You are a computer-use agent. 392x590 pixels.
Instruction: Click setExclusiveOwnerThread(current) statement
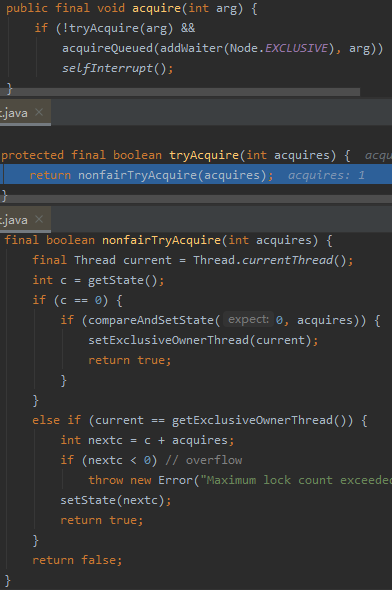(203, 340)
